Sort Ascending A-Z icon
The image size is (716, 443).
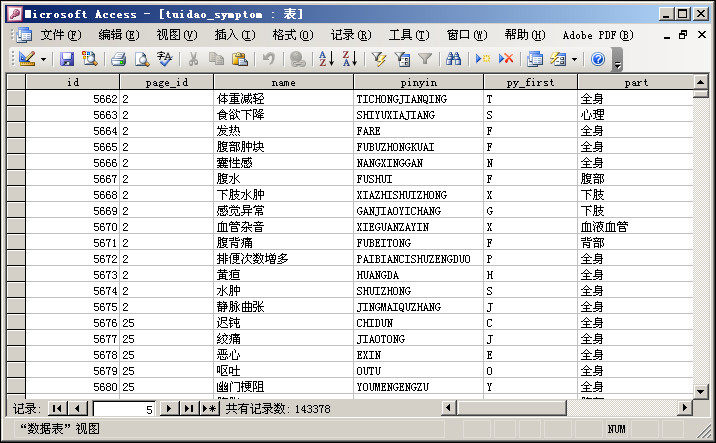(x=326, y=58)
